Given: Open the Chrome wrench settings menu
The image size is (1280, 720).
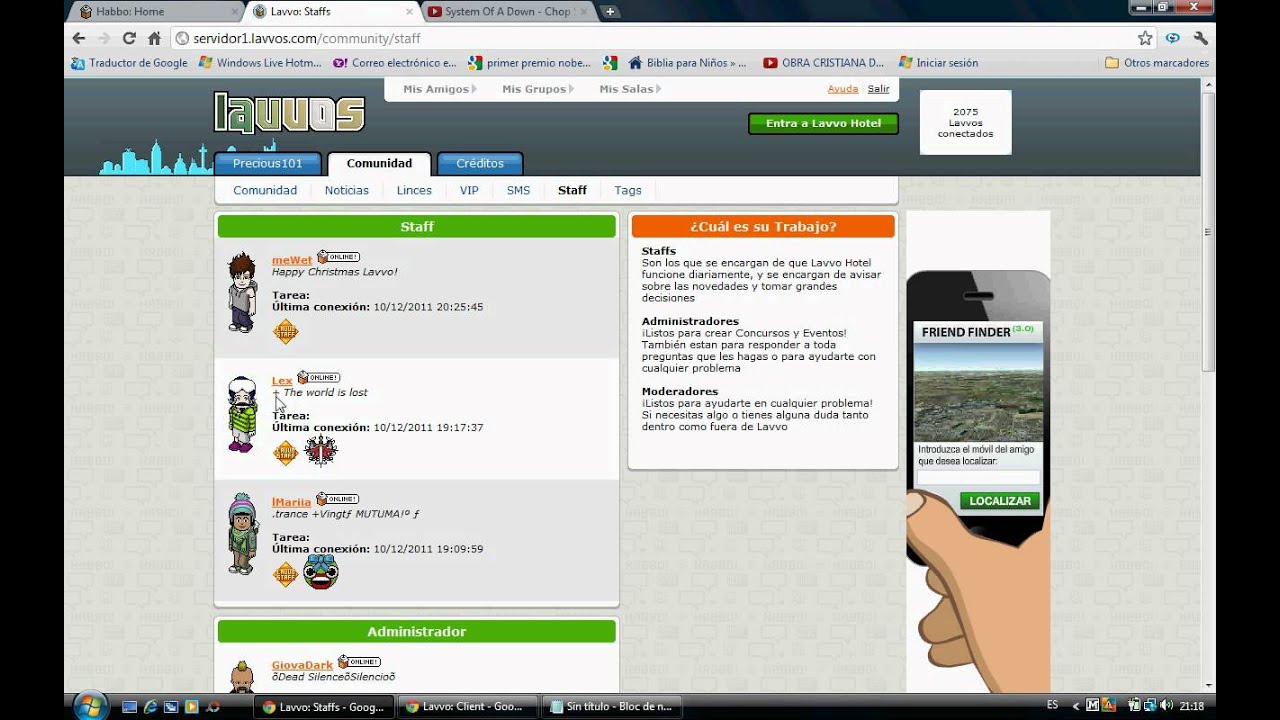Looking at the screenshot, I should (1201, 38).
